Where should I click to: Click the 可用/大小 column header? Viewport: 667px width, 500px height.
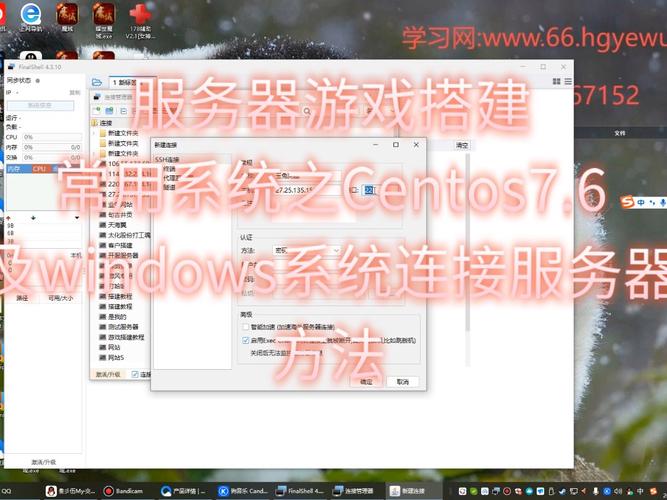(x=60, y=298)
